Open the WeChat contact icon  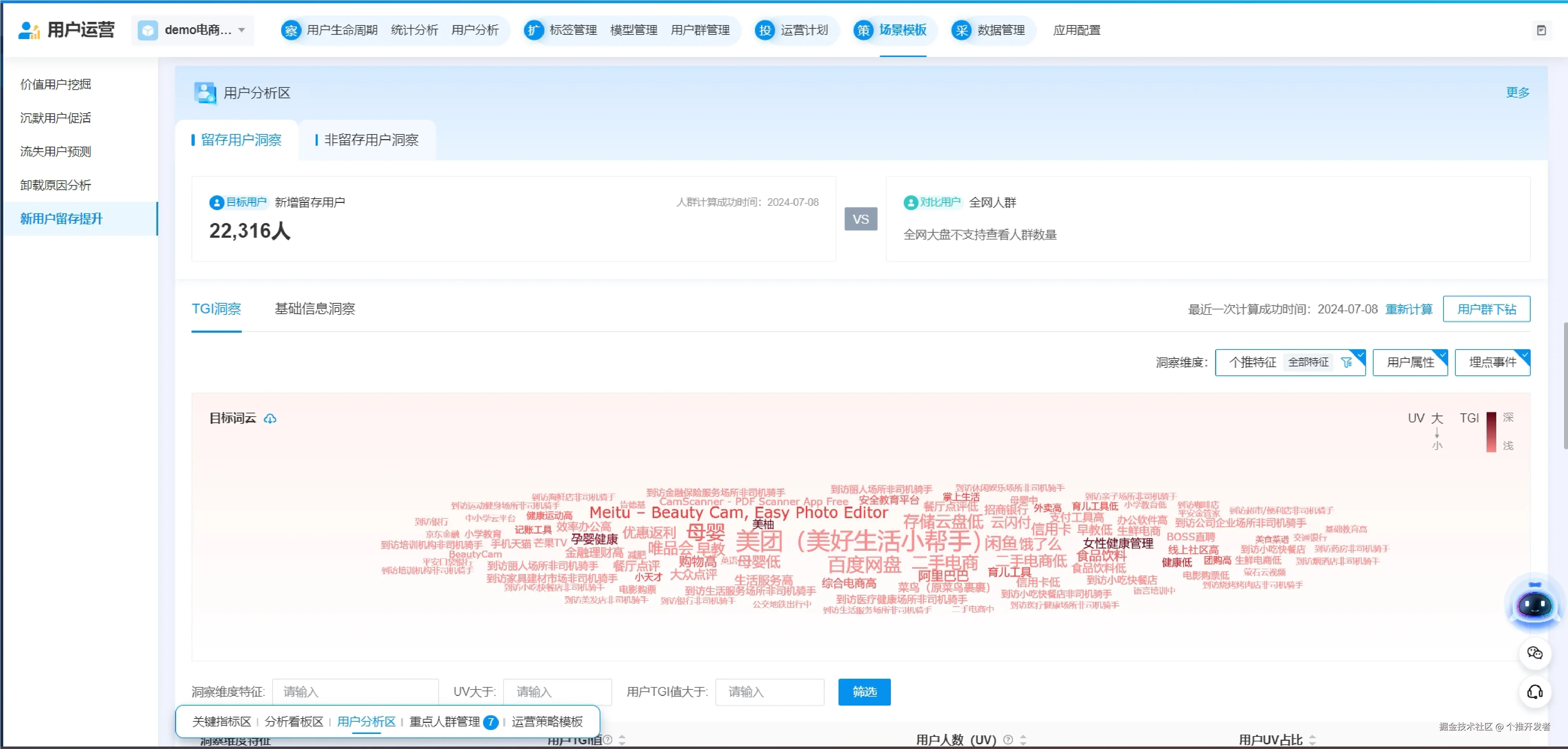1535,654
